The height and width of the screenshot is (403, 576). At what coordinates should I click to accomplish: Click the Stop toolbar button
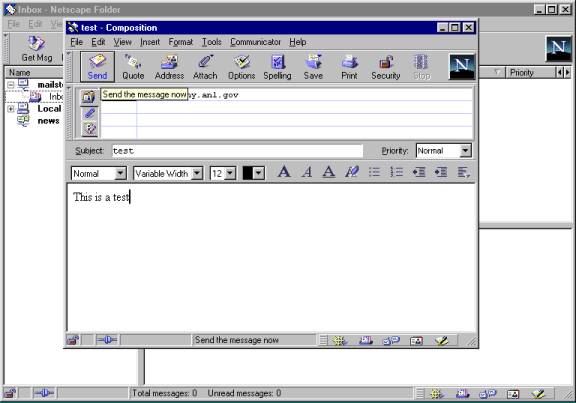[421, 67]
